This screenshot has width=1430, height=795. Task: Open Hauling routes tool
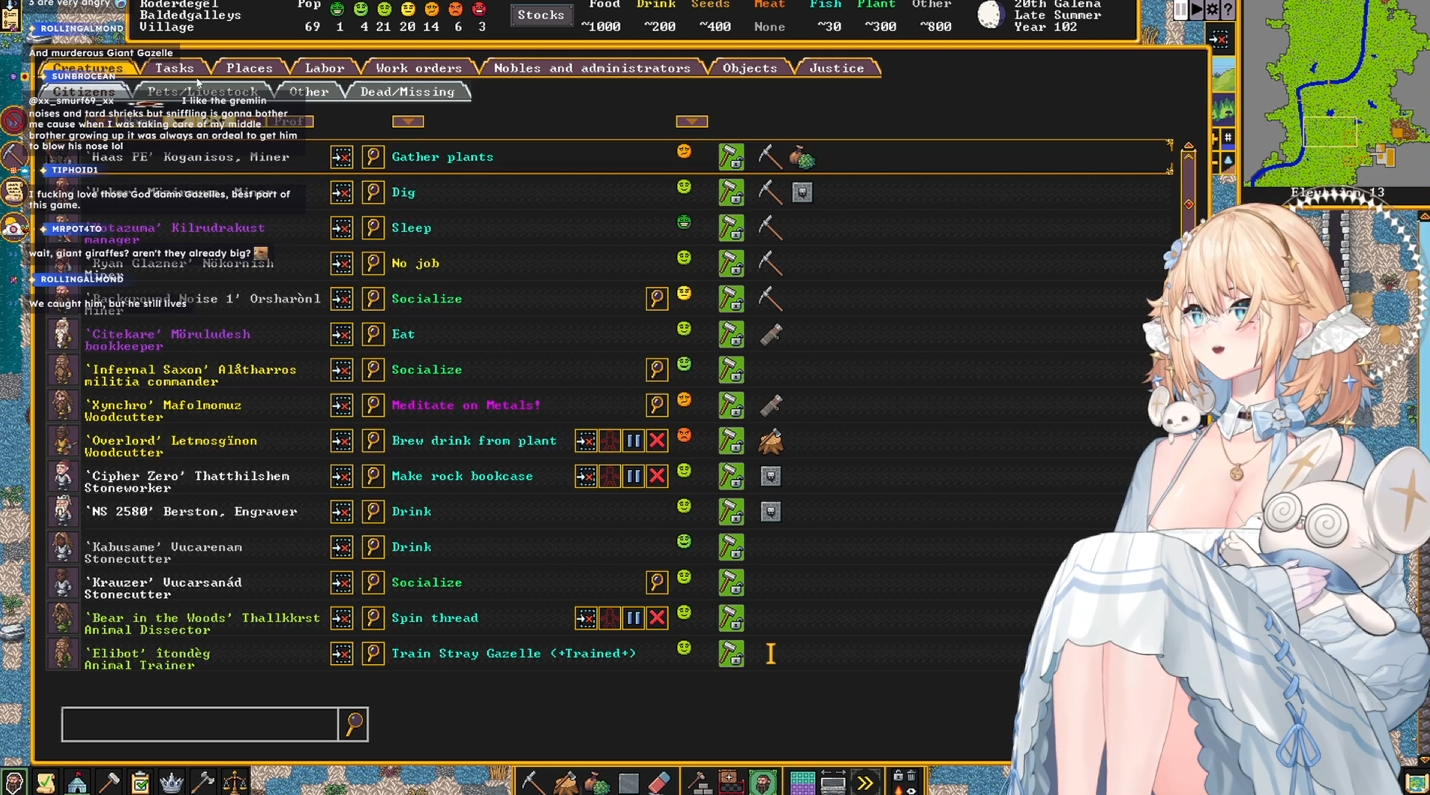point(833,782)
